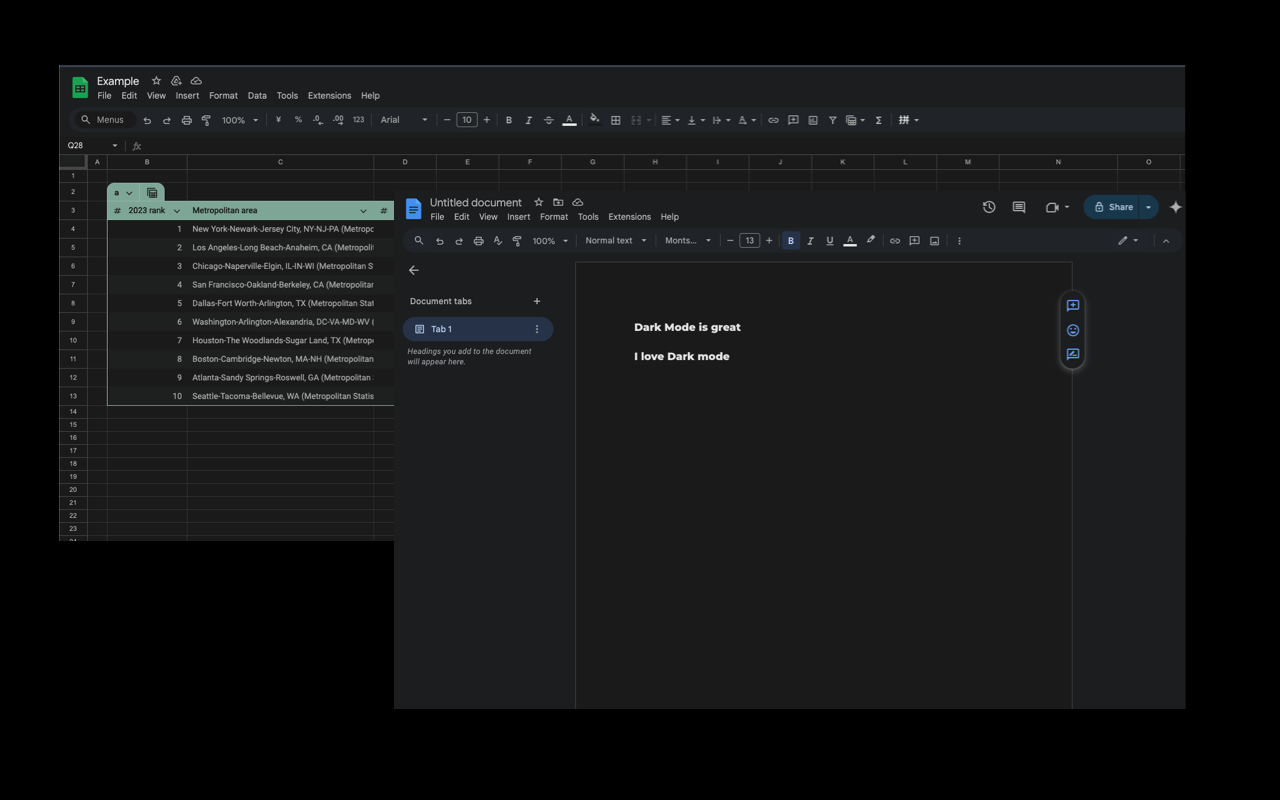The height and width of the screenshot is (800, 1280).
Task: Move the Untitled document to a folder
Action: coord(558,202)
